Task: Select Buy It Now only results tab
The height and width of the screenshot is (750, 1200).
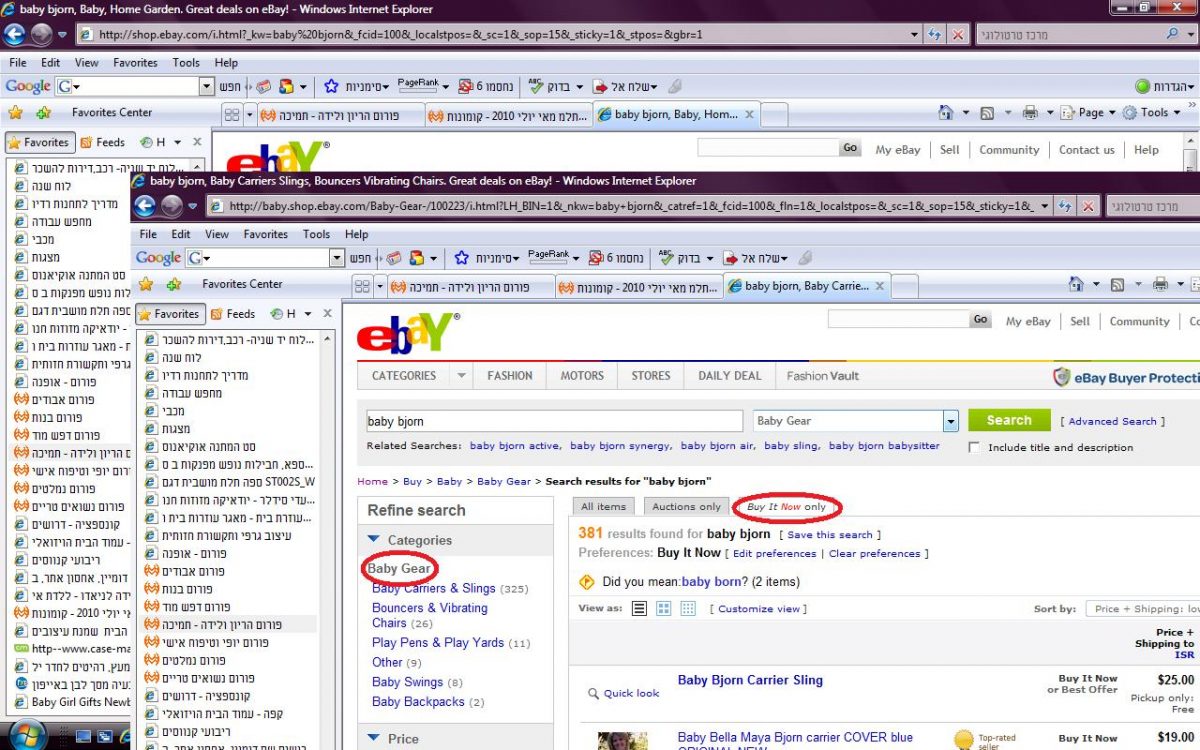Action: [786, 507]
